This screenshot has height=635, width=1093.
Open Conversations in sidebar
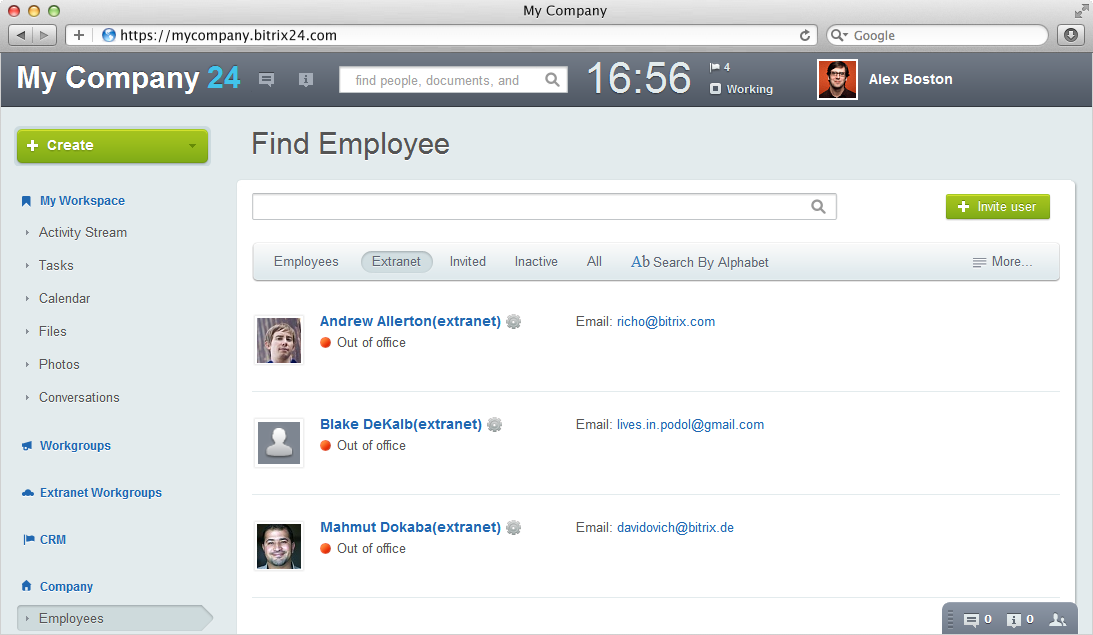click(79, 397)
